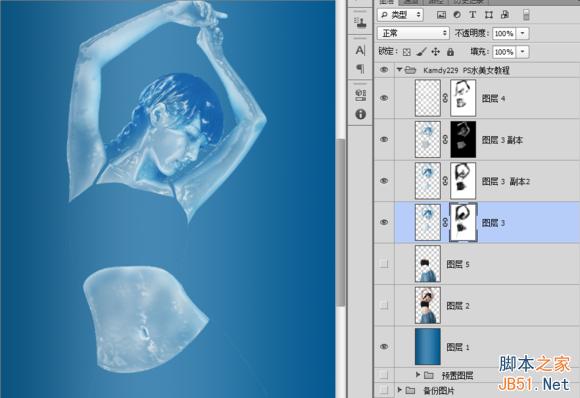Screen dimensions: 580x398
Task: Select the blue gradient 图层 1 thumbnail
Action: [x=428, y=347]
